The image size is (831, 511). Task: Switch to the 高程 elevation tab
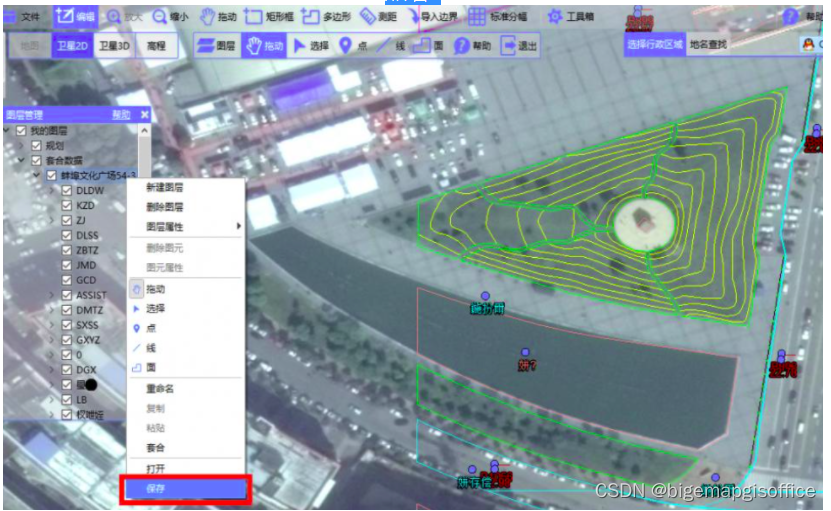pos(156,46)
